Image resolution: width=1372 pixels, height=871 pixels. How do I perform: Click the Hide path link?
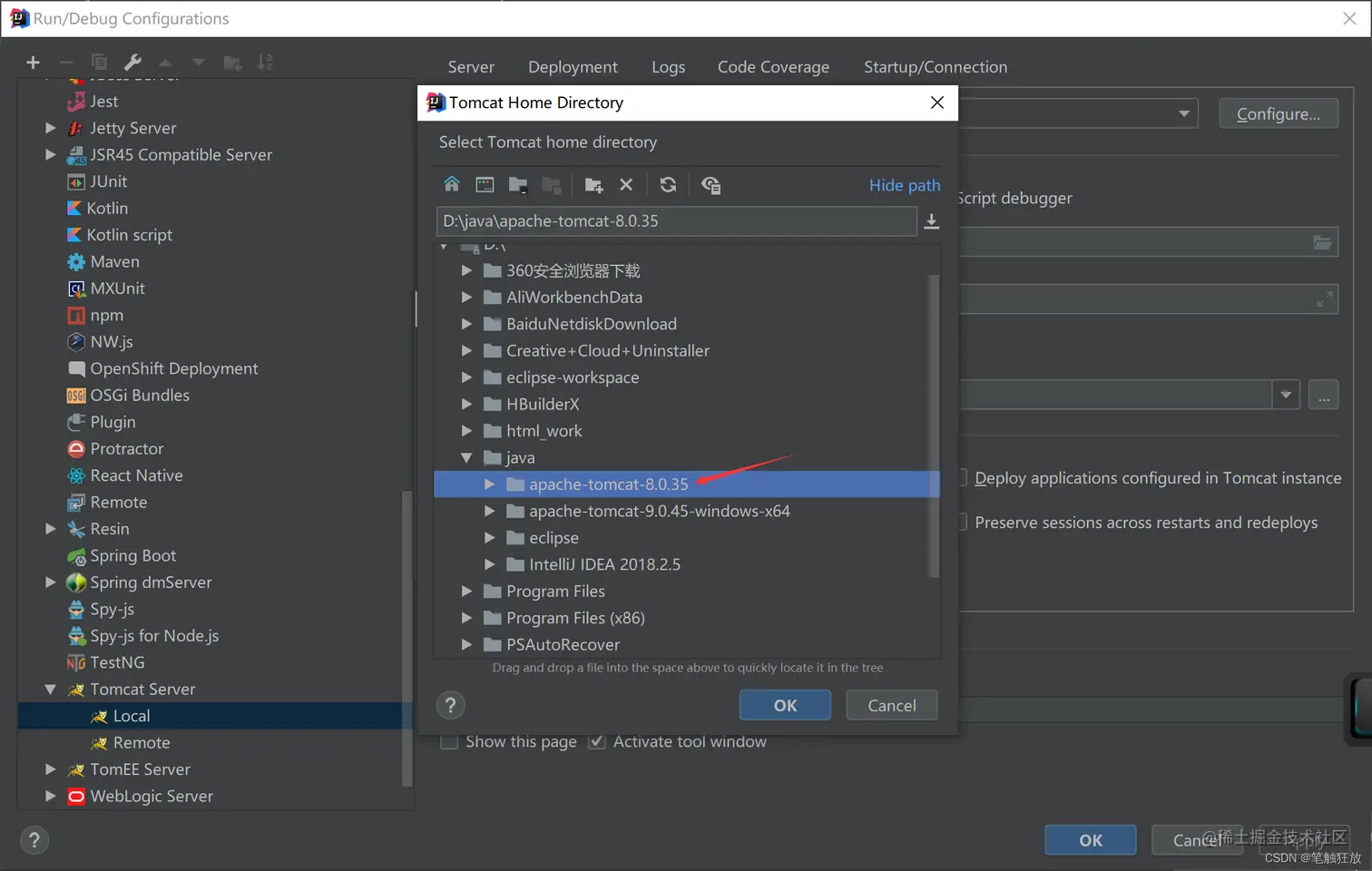coord(905,185)
